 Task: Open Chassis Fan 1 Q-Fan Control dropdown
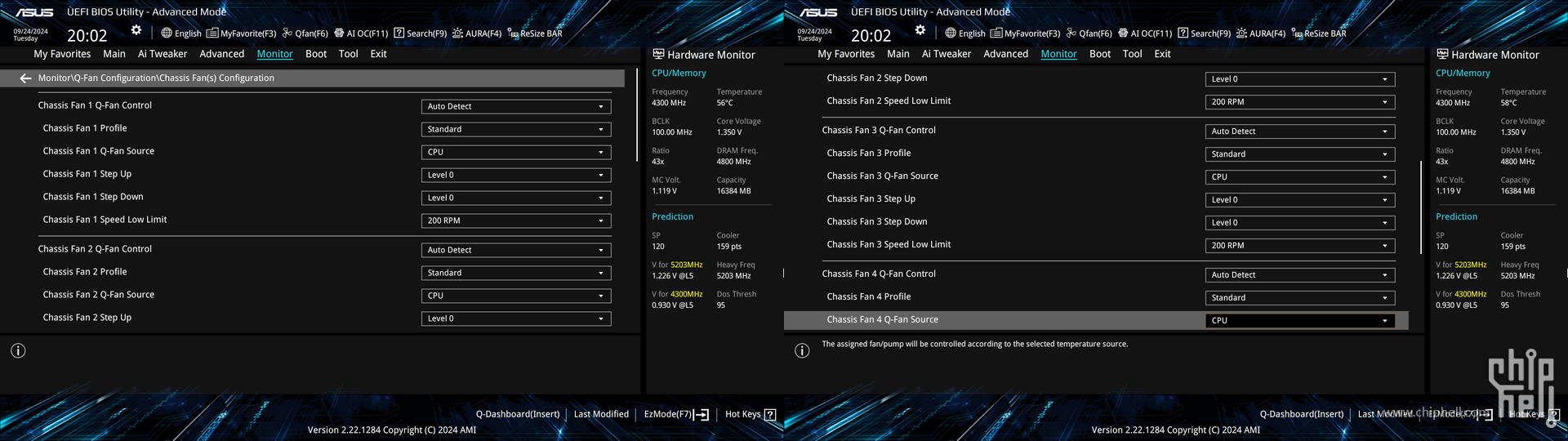pos(516,106)
